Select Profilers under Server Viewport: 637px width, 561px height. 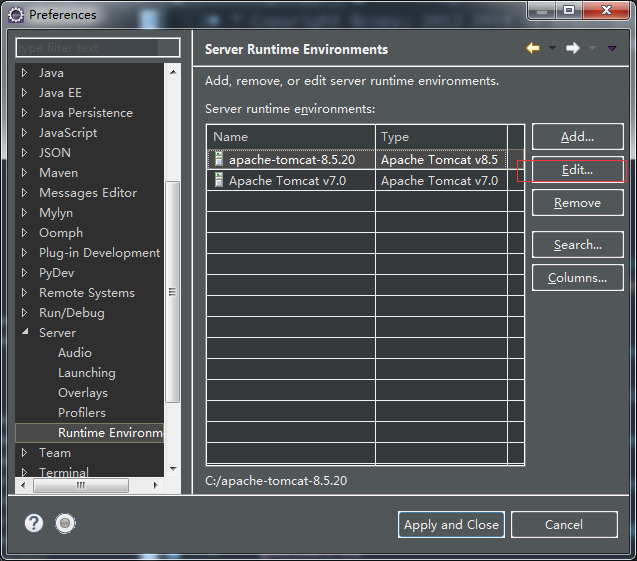(82, 413)
